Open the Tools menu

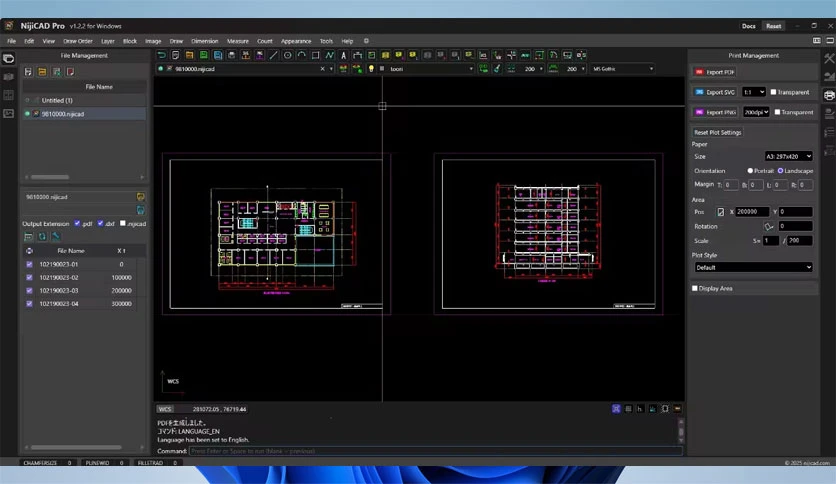(x=326, y=41)
